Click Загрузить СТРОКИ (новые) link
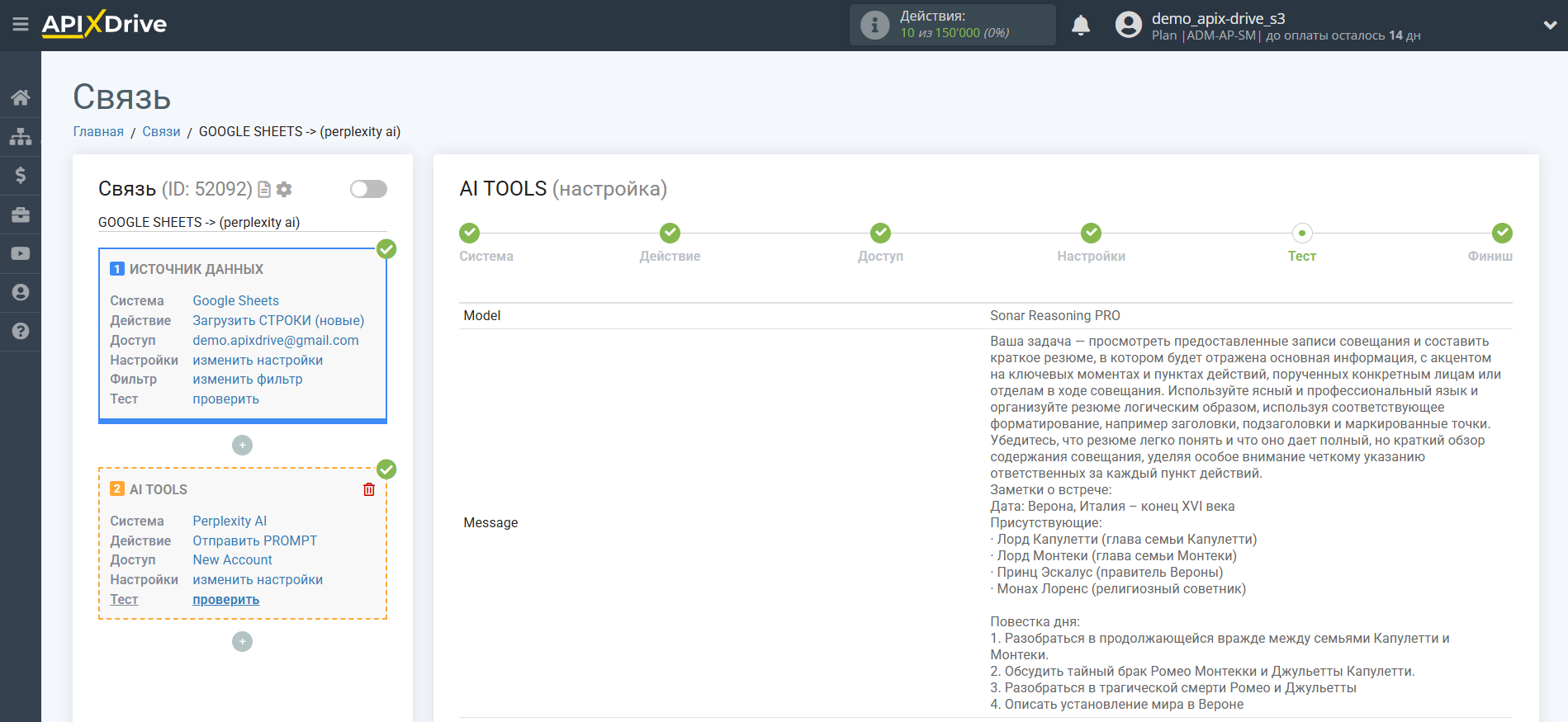Screen dimensions: 1568x722 coord(278,321)
